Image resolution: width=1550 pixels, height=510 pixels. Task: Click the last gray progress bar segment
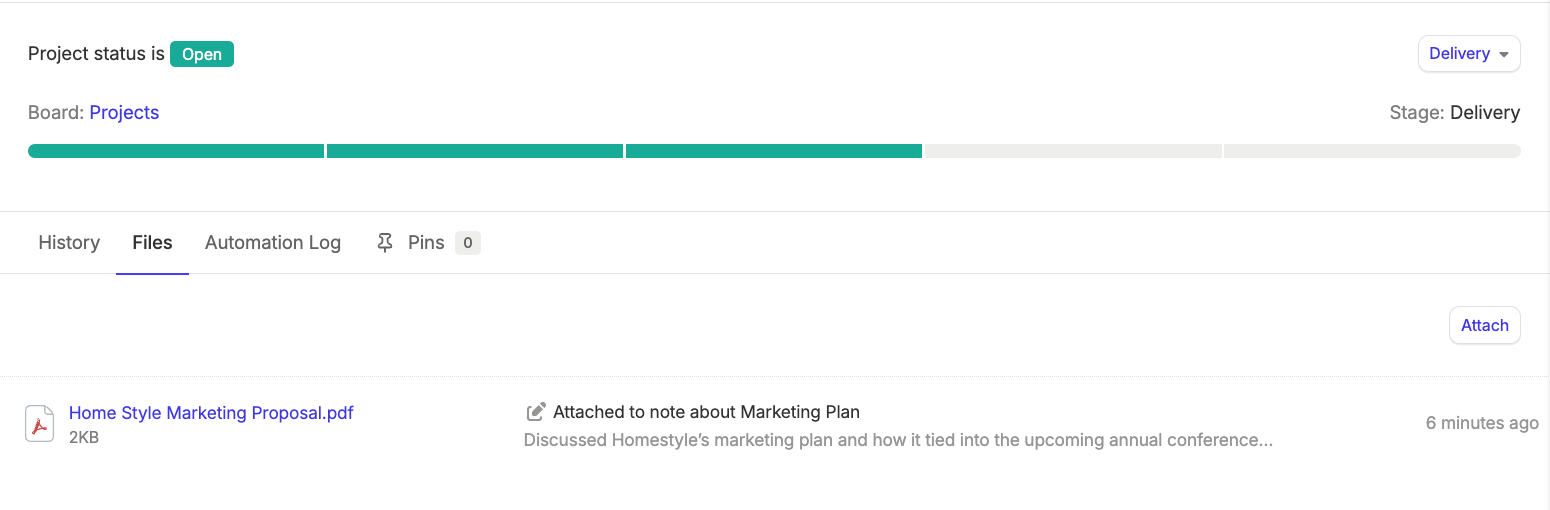point(1372,151)
